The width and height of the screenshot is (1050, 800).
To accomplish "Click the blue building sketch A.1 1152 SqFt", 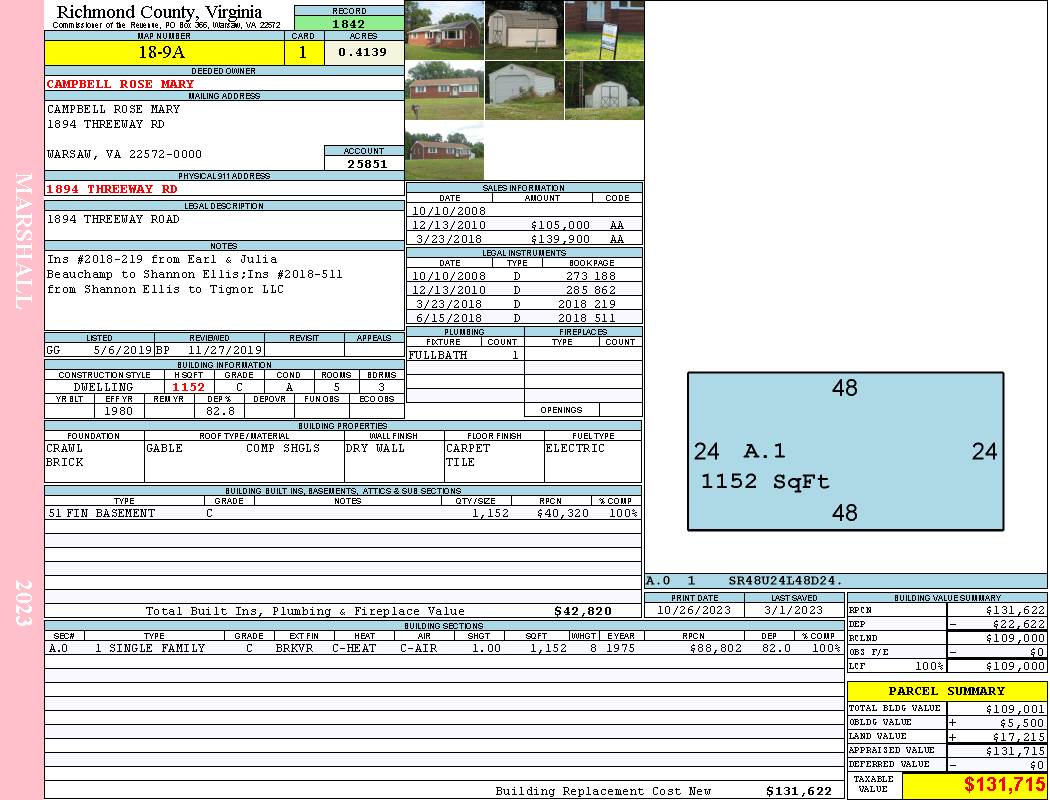I will (x=845, y=451).
